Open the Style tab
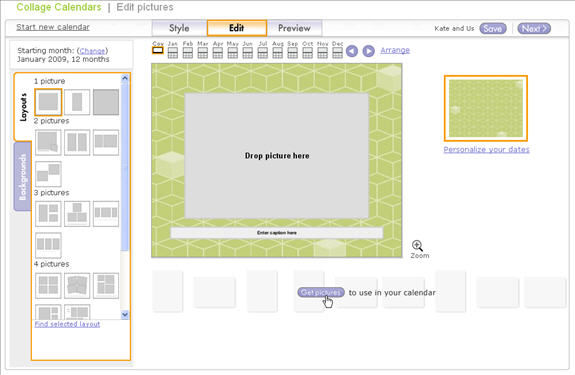 (x=179, y=28)
